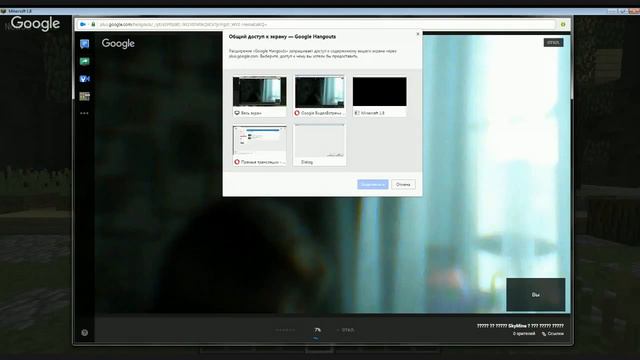Click the extension icon right of address bar
This screenshot has width=640, height=360.
[563, 24]
